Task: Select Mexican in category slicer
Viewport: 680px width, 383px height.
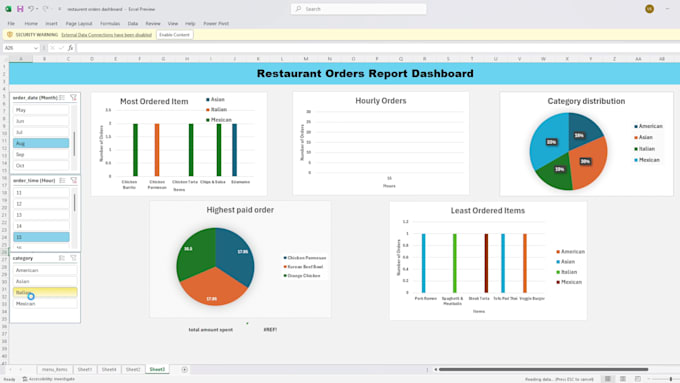Action: 45,304
